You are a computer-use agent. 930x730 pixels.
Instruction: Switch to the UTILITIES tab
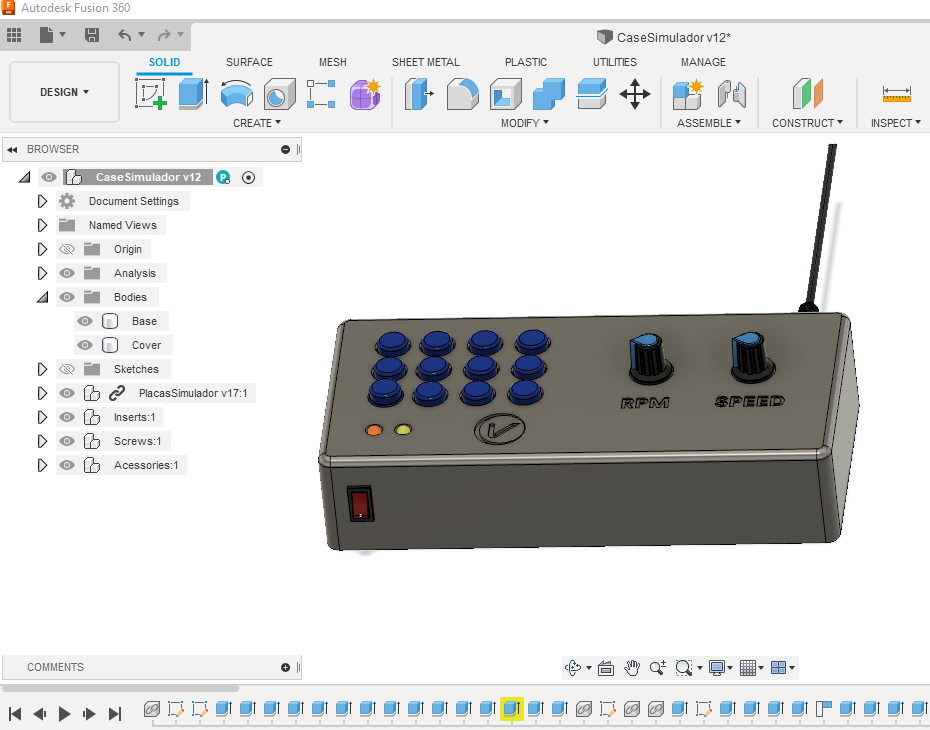point(615,62)
